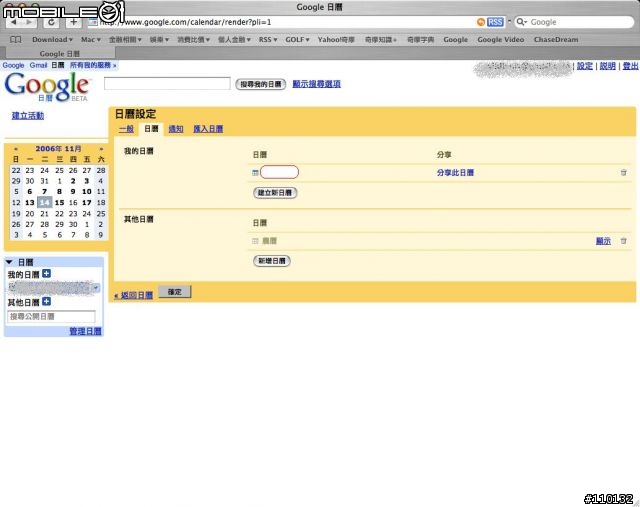Open the 說明 help link
Screen dimensions: 640x507
pos(607,66)
